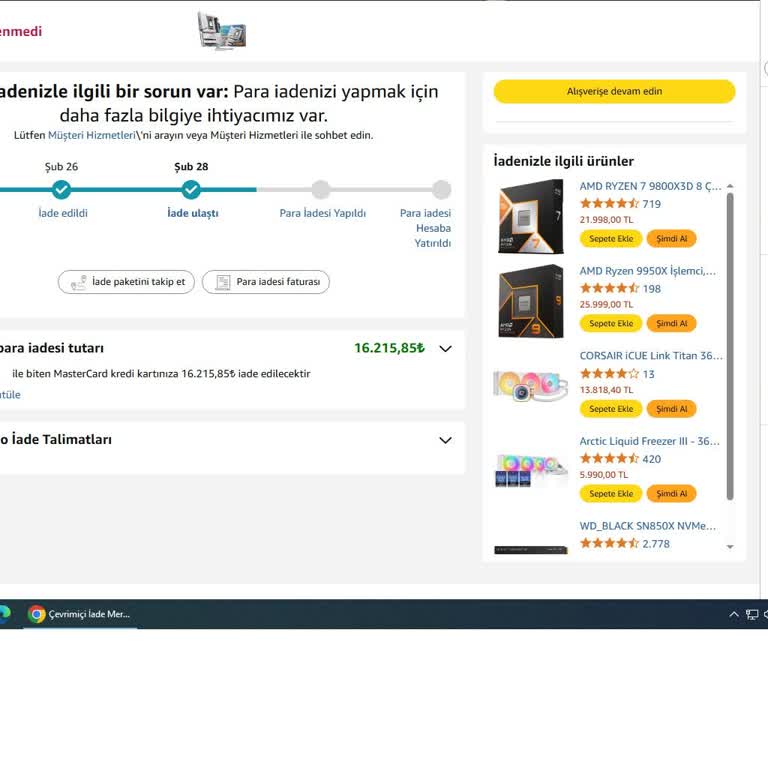This screenshot has width=768, height=768.
Task: Click the 198 ratings star row
Action: click(x=609, y=288)
